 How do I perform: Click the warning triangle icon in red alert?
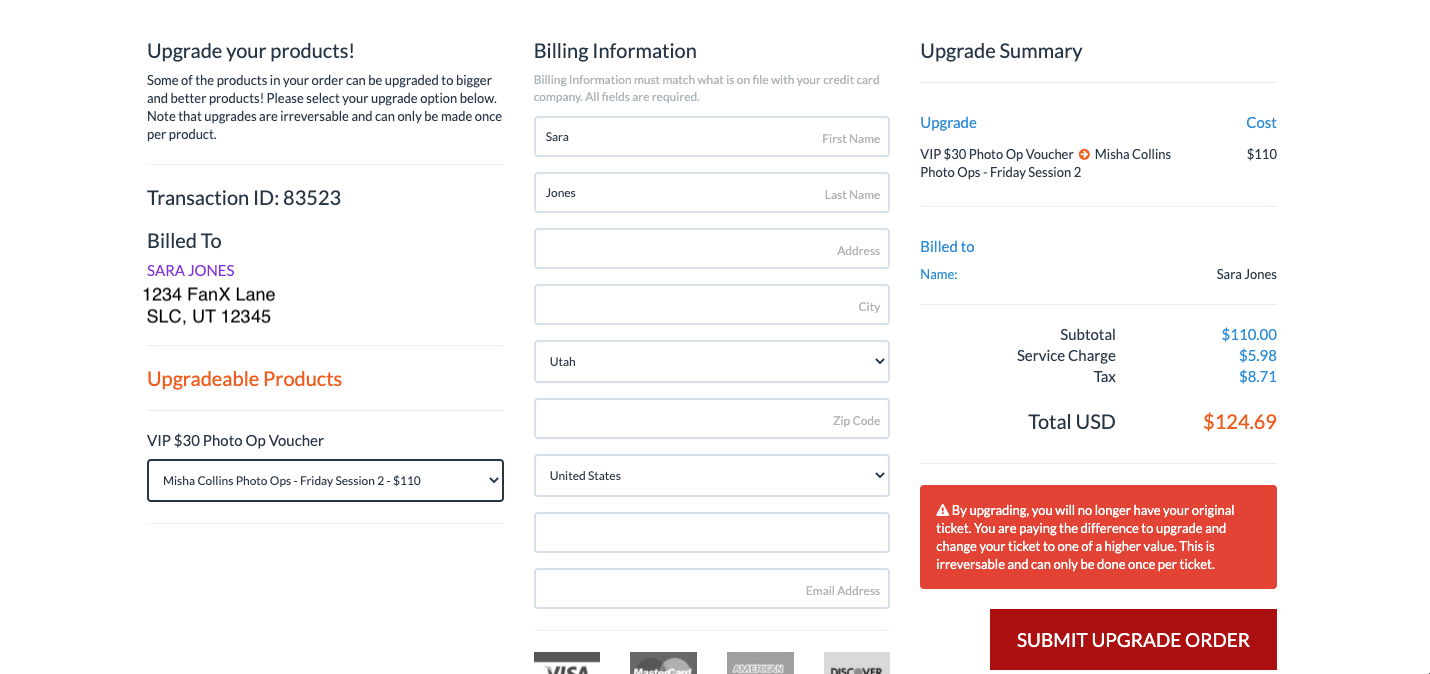tap(942, 511)
